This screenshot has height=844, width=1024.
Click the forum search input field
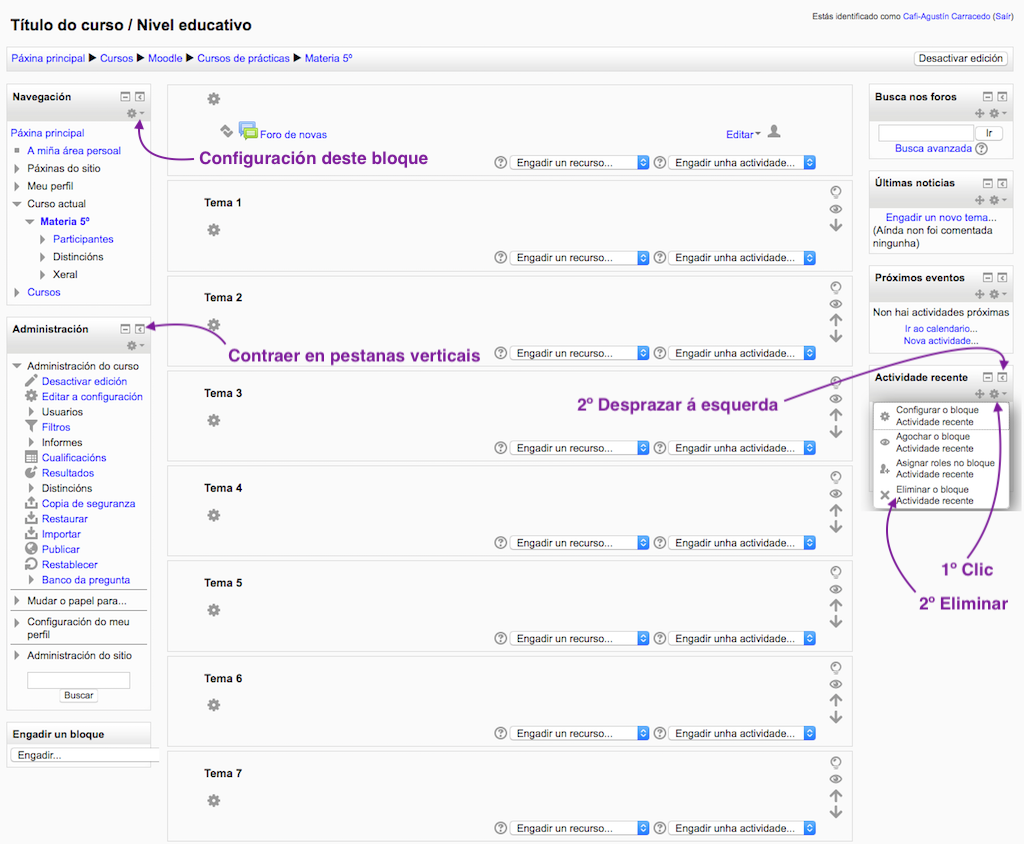click(x=925, y=133)
